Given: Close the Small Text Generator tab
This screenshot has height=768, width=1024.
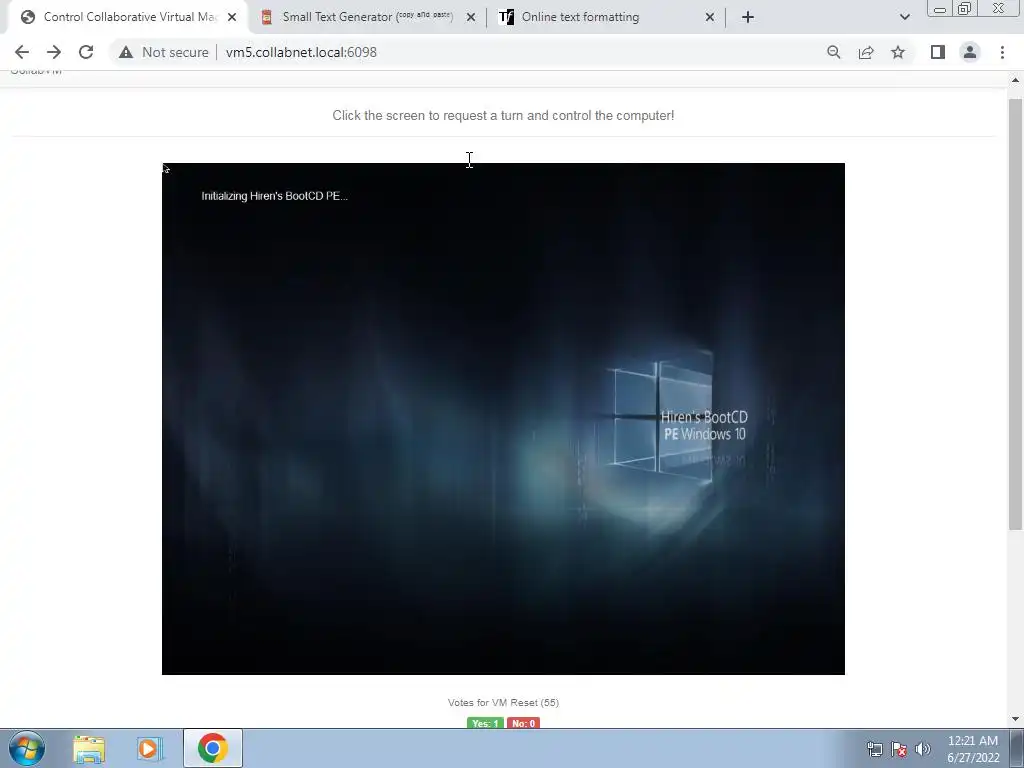Looking at the screenshot, I should coord(471,17).
